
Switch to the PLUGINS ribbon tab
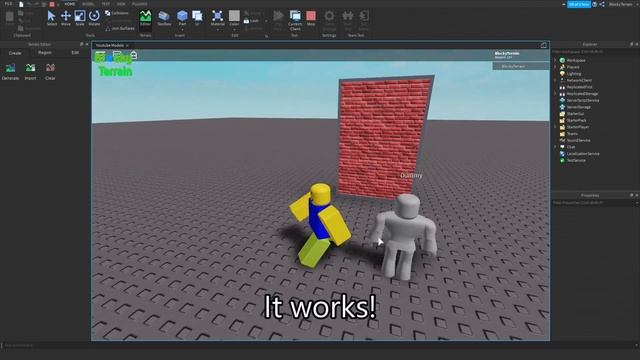pos(140,4)
